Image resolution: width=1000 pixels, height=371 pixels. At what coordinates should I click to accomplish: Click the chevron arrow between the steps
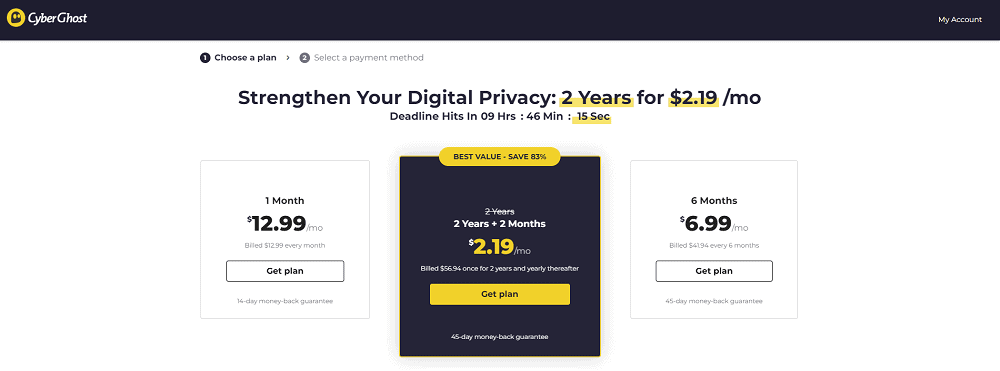point(288,58)
